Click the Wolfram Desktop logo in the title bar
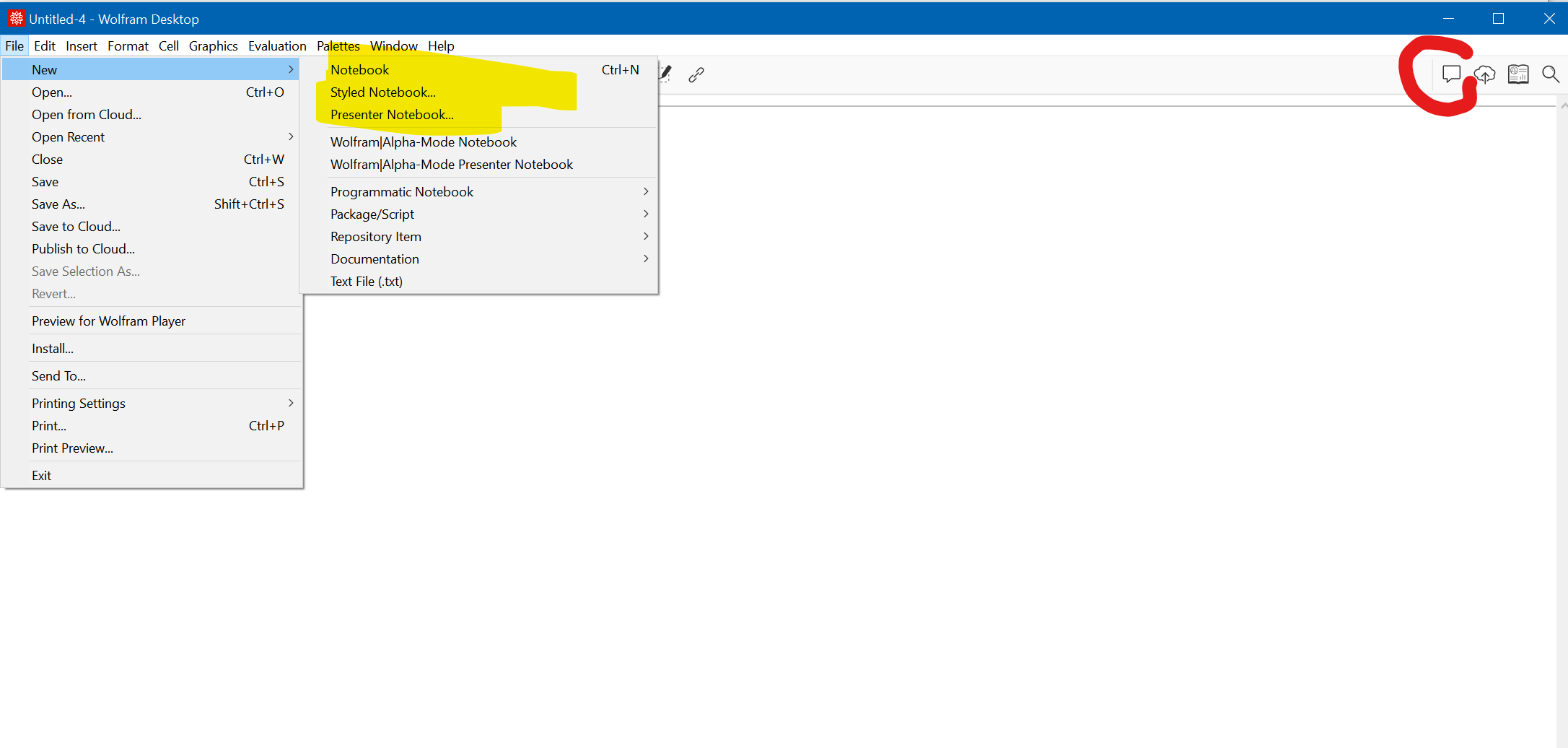The height and width of the screenshot is (748, 1568). 16,19
